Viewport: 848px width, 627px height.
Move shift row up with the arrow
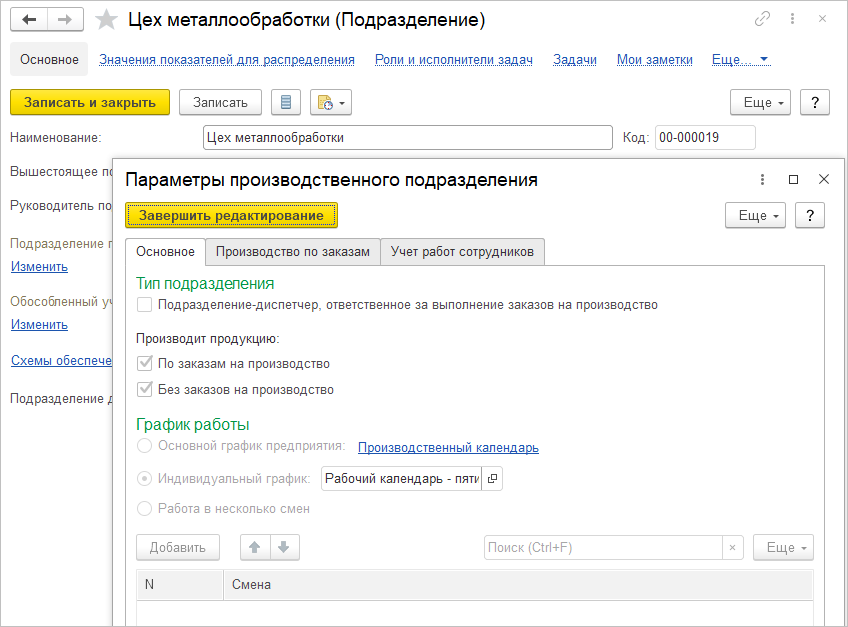(x=255, y=547)
